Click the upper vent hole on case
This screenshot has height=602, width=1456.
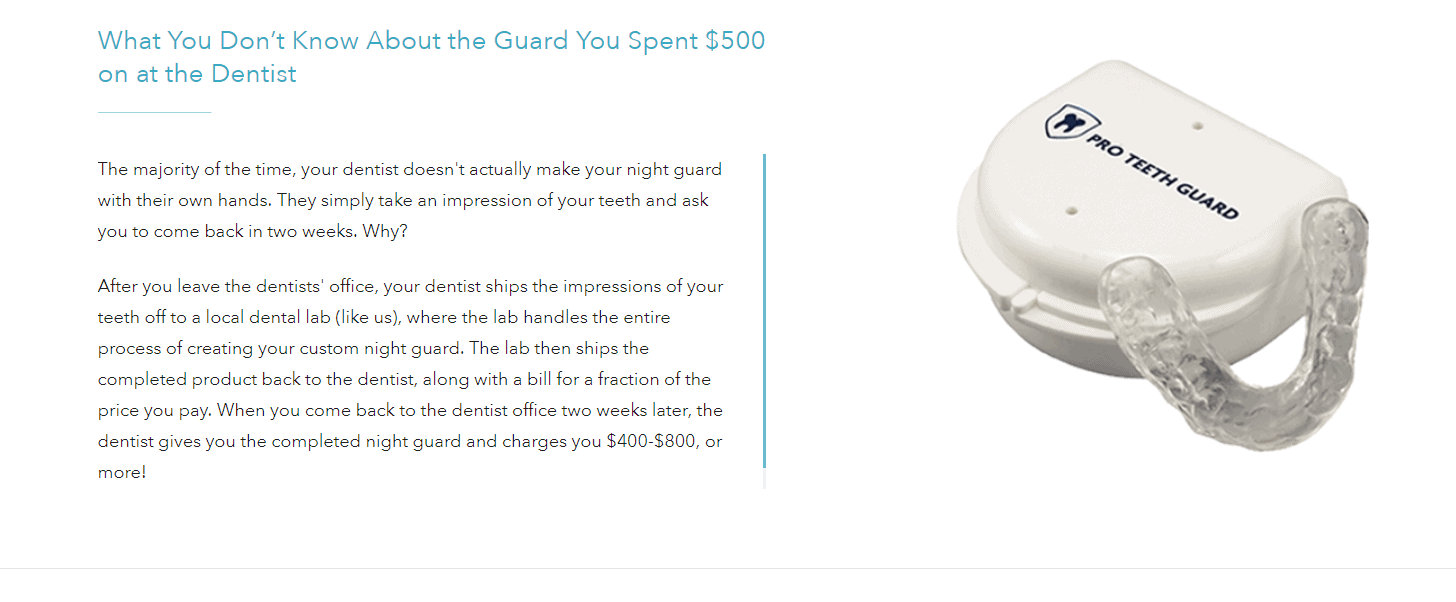click(x=1198, y=127)
